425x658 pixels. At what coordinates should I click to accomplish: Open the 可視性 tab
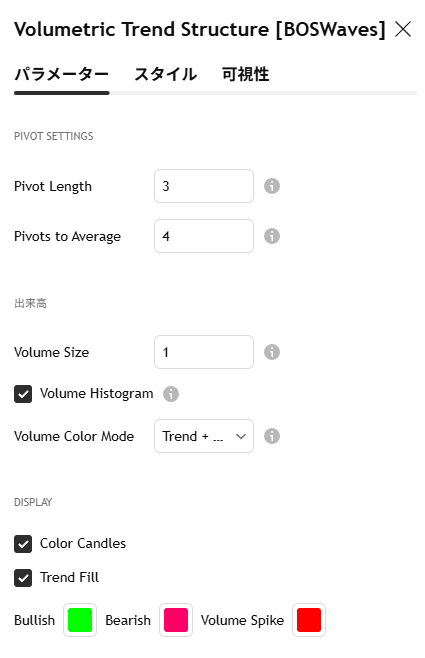pos(245,75)
